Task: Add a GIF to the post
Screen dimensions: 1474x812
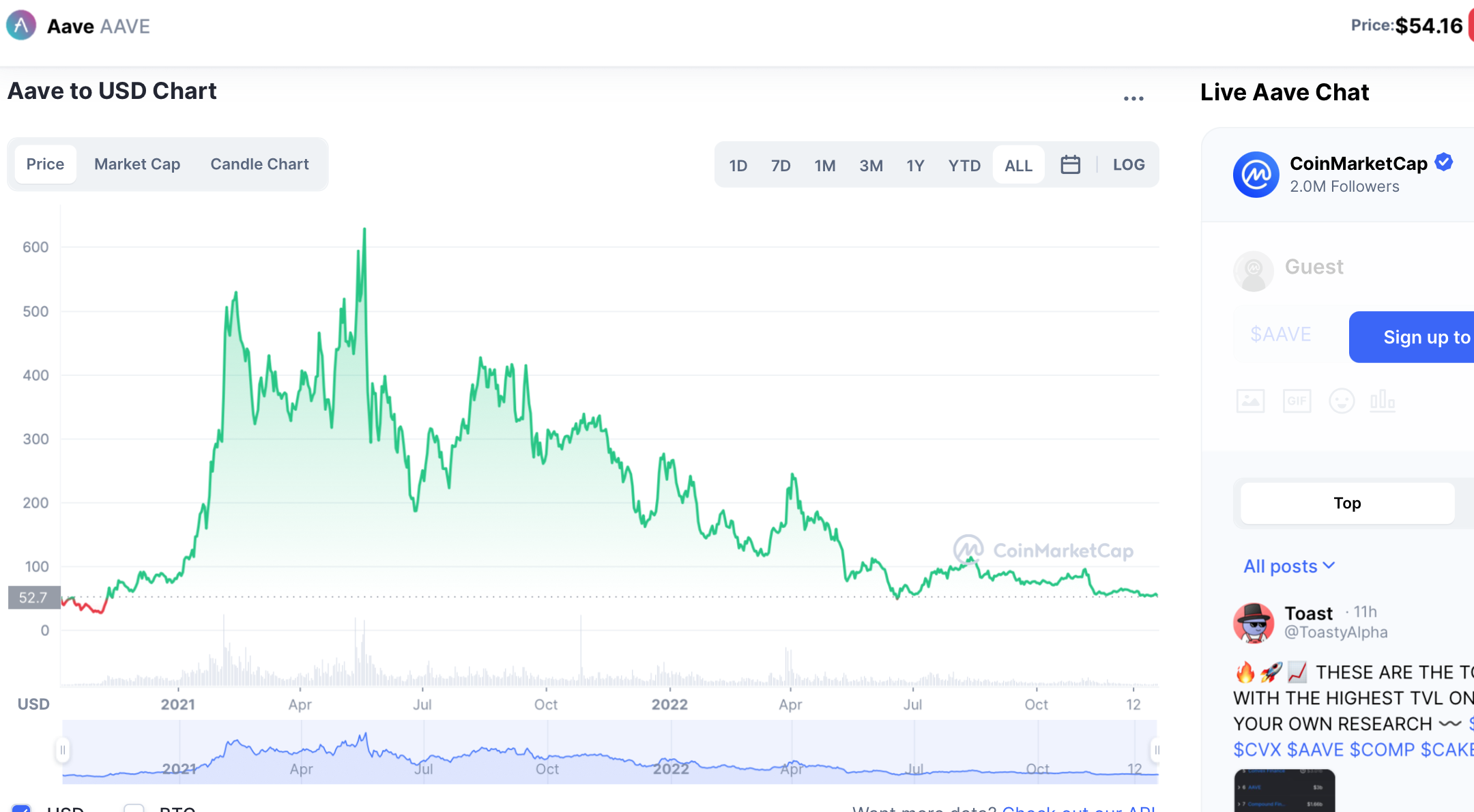Action: coord(1297,401)
